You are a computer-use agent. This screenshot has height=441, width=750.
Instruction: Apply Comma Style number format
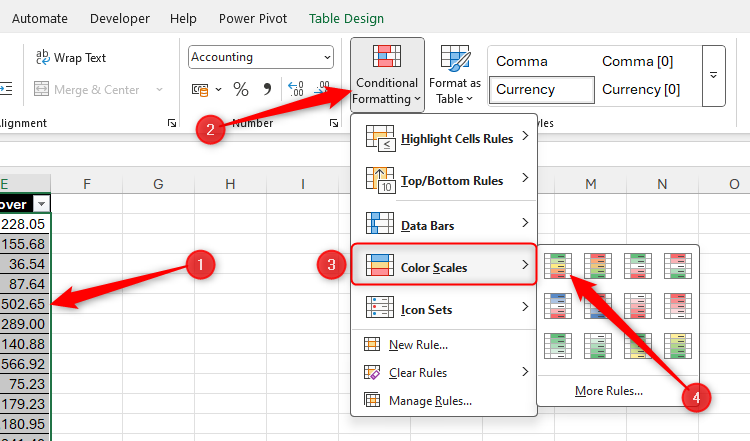[x=268, y=90]
